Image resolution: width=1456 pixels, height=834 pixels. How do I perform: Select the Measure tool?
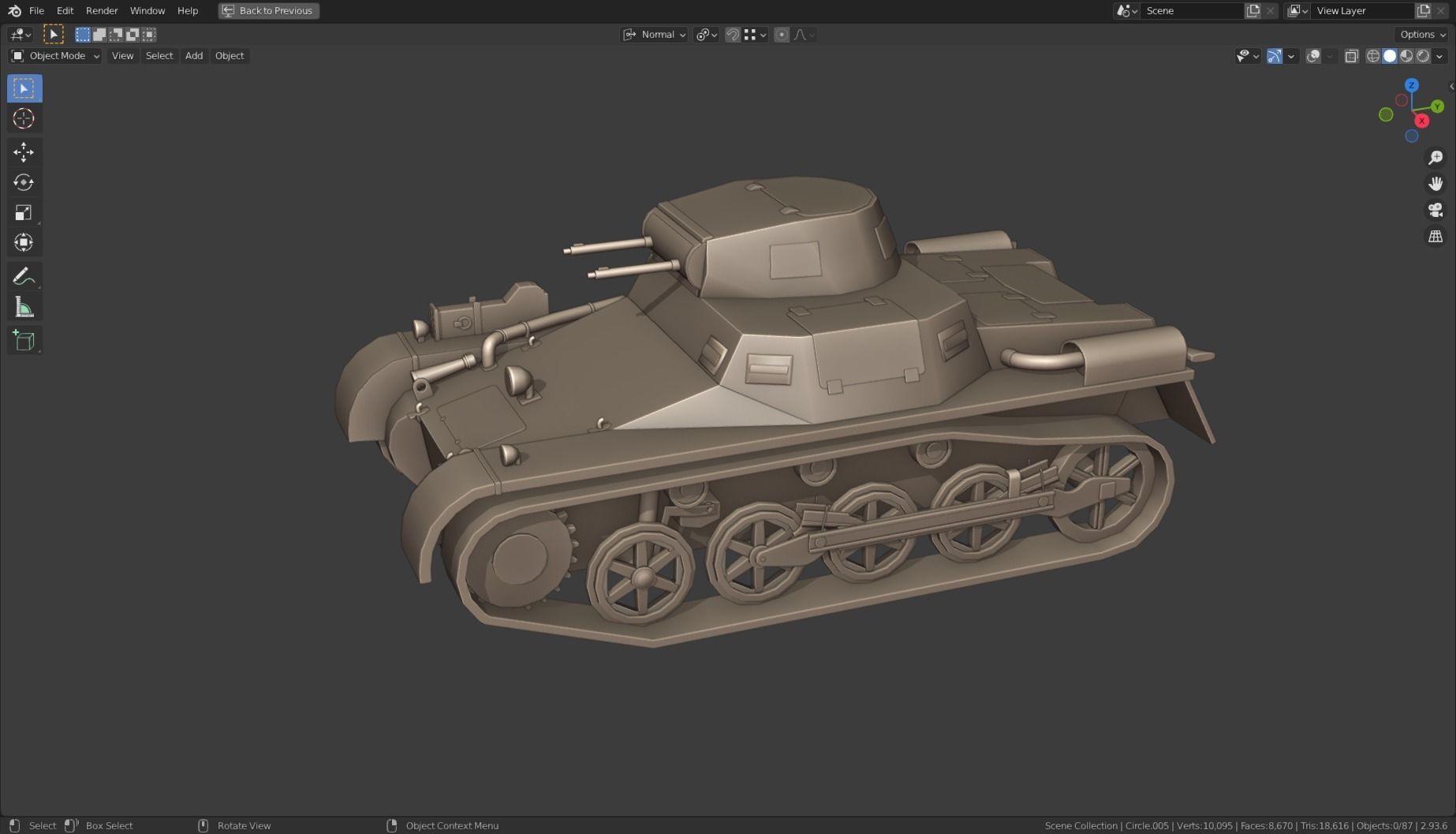click(24, 307)
